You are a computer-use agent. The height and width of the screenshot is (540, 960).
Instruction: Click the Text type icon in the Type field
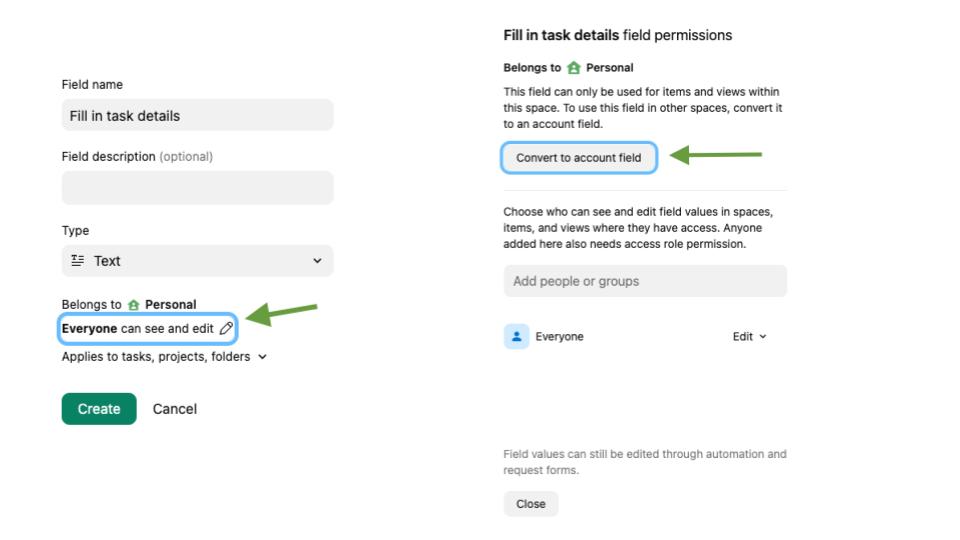point(78,261)
